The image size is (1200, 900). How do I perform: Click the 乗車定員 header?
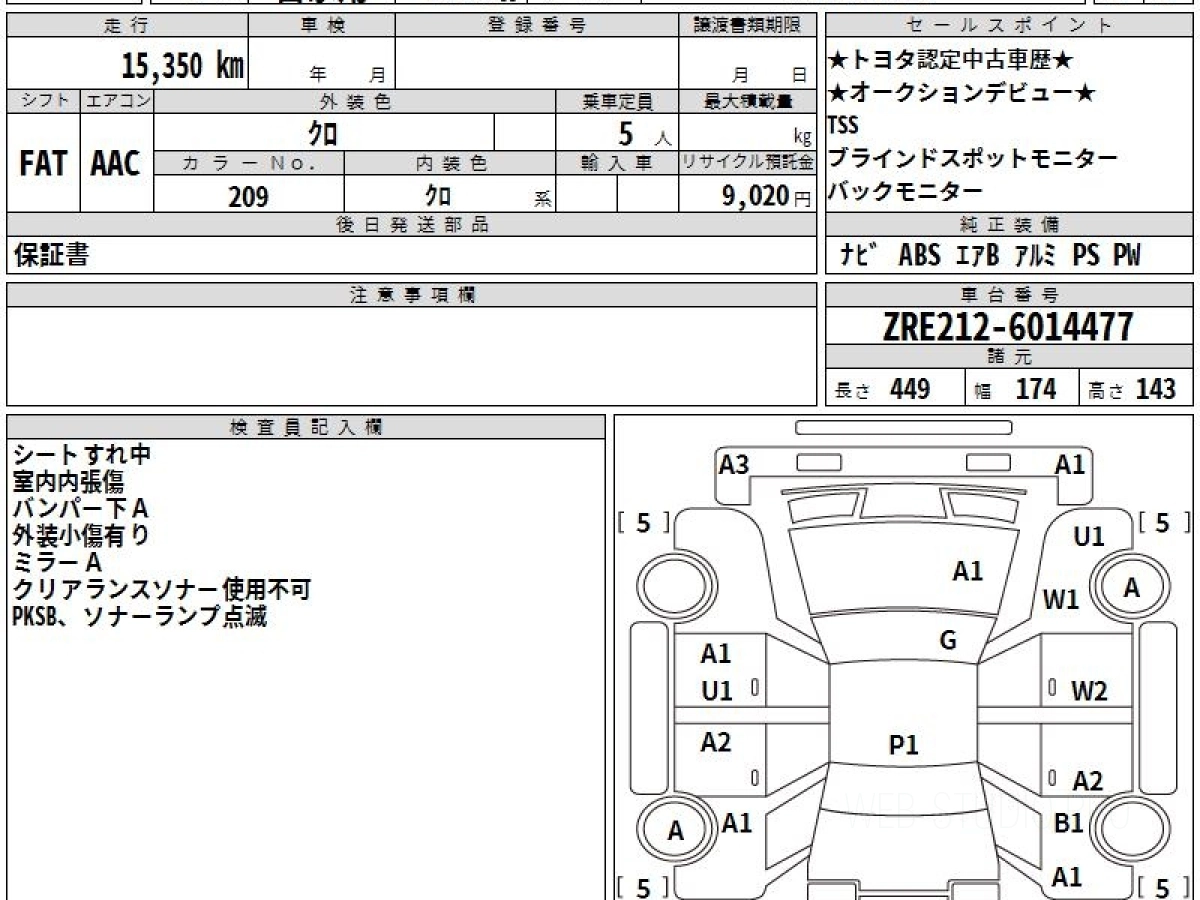tap(617, 101)
